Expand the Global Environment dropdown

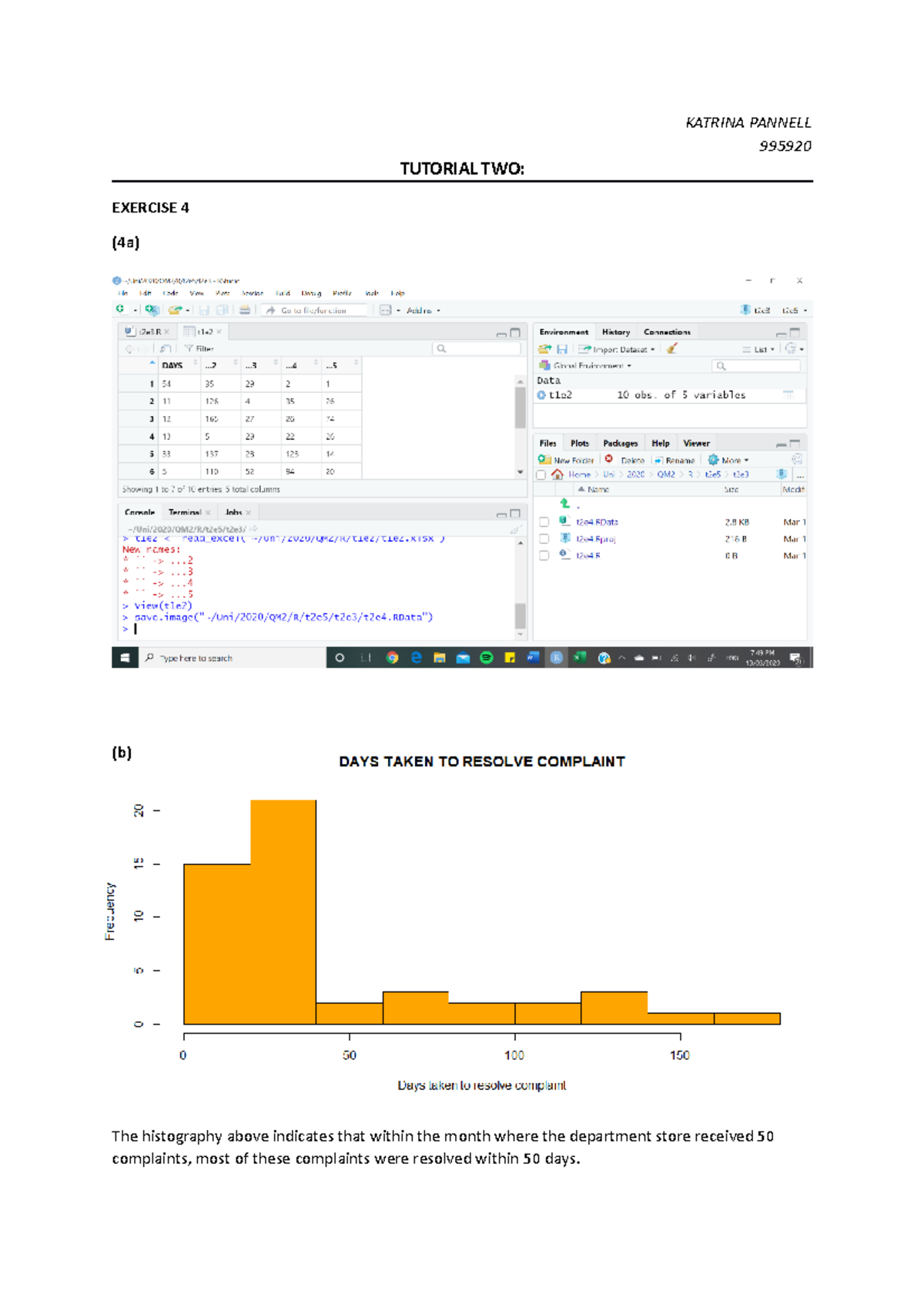click(591, 366)
